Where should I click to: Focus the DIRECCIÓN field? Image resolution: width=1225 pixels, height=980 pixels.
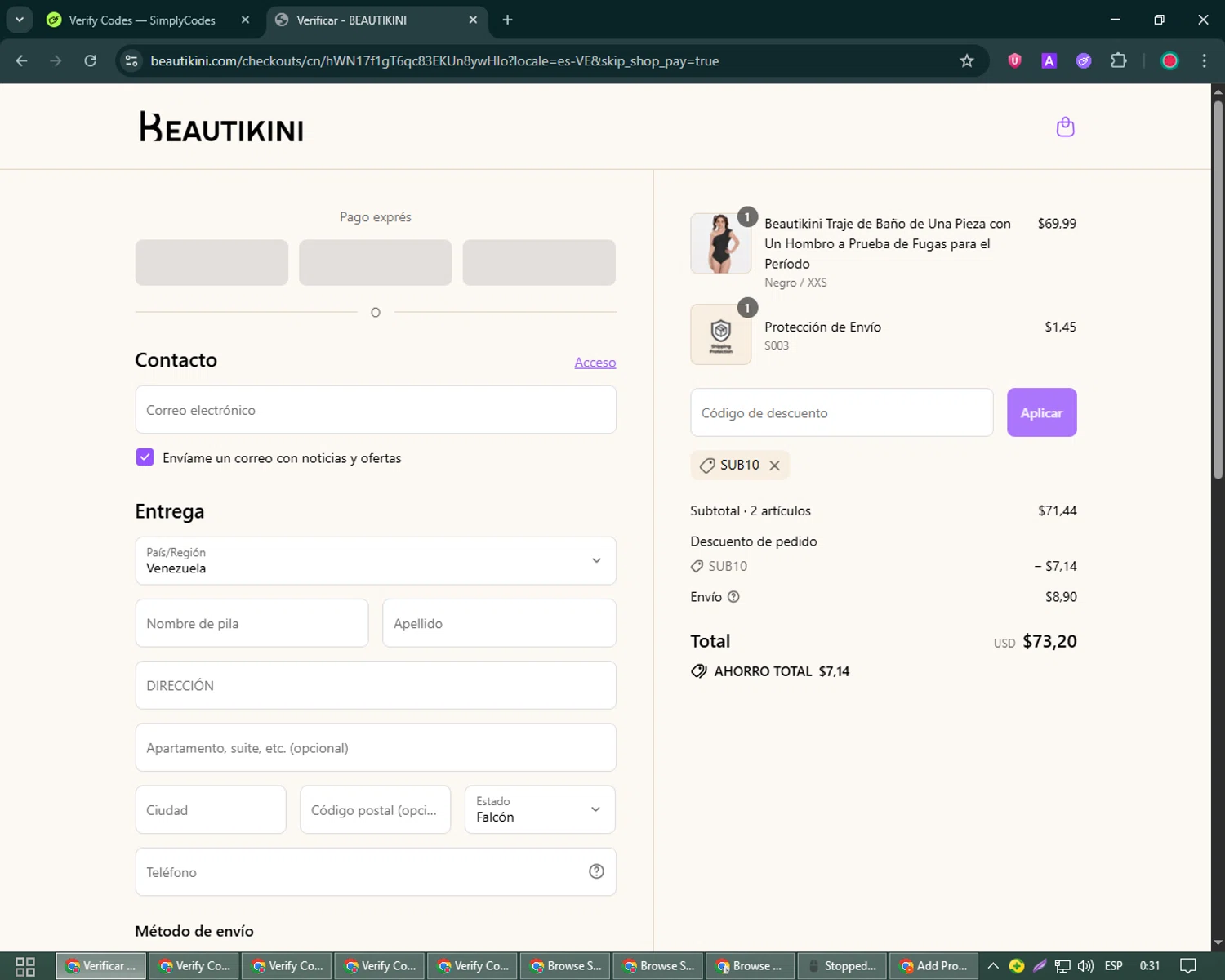376,685
